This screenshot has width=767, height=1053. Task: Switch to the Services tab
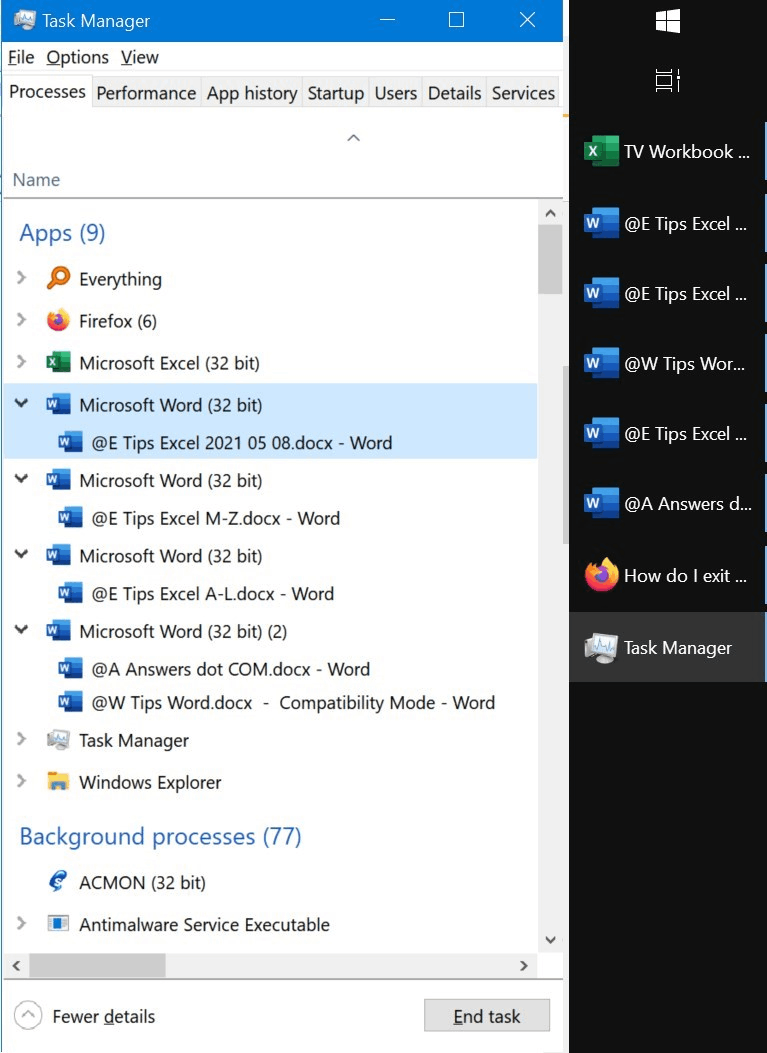pyautogui.click(x=523, y=93)
